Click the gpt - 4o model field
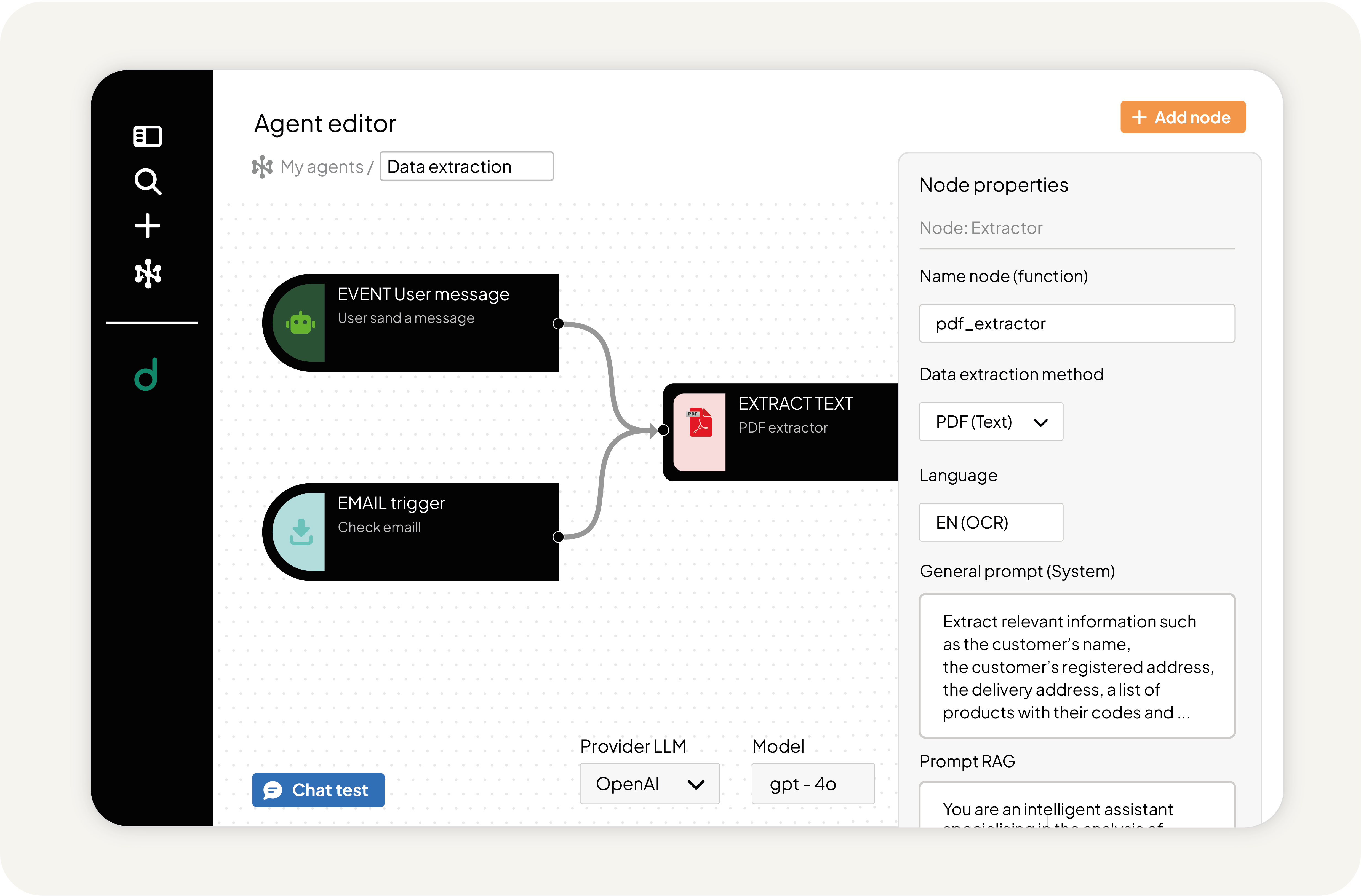Screen dimensions: 1361x896 point(813,784)
